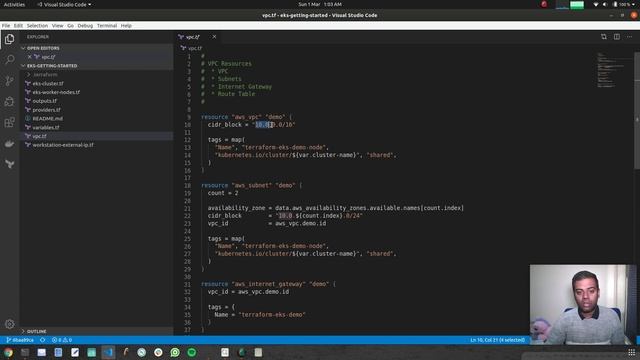The image size is (640, 360).
Task: Open Spotify from the dock
Action: point(192,352)
